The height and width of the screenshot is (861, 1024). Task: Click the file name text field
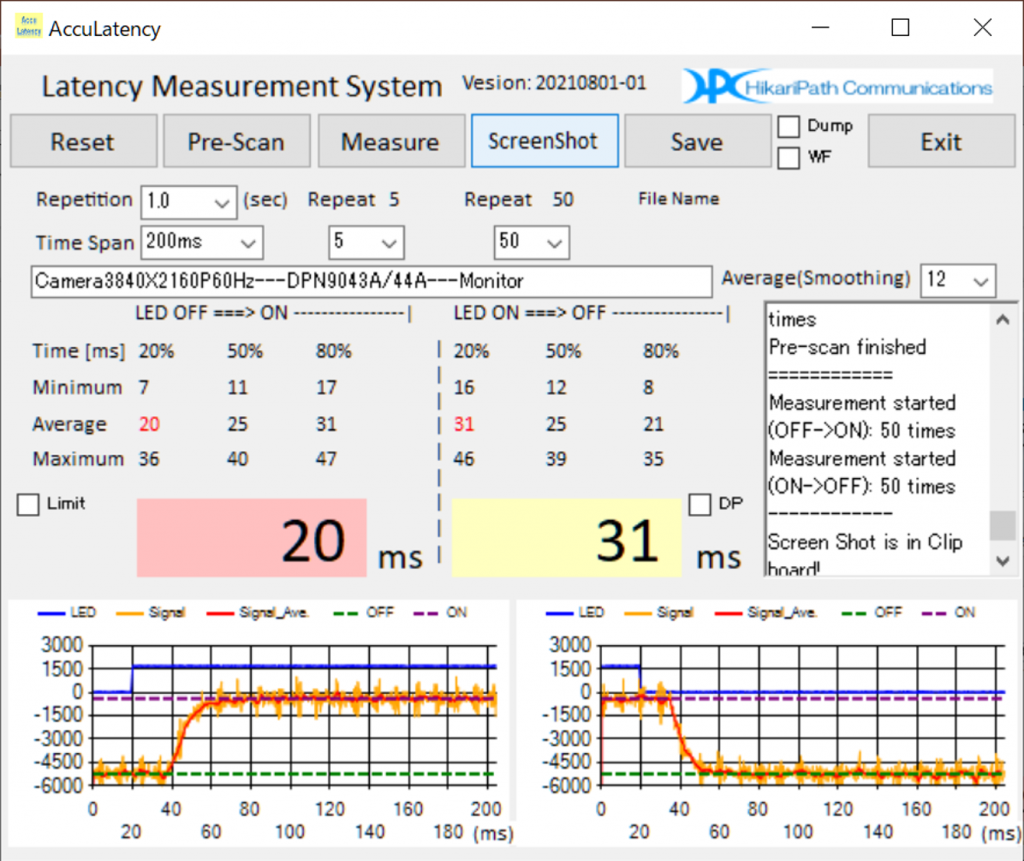(370, 281)
